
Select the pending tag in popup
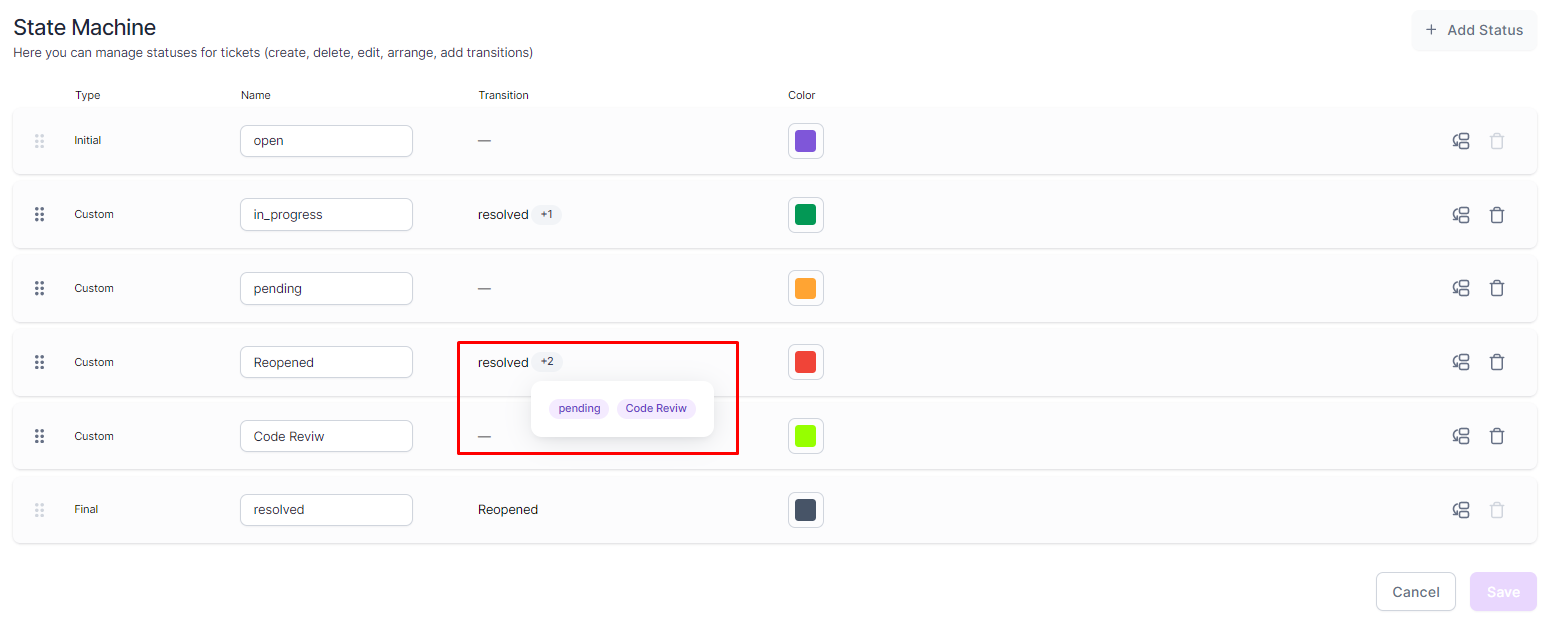pos(579,408)
